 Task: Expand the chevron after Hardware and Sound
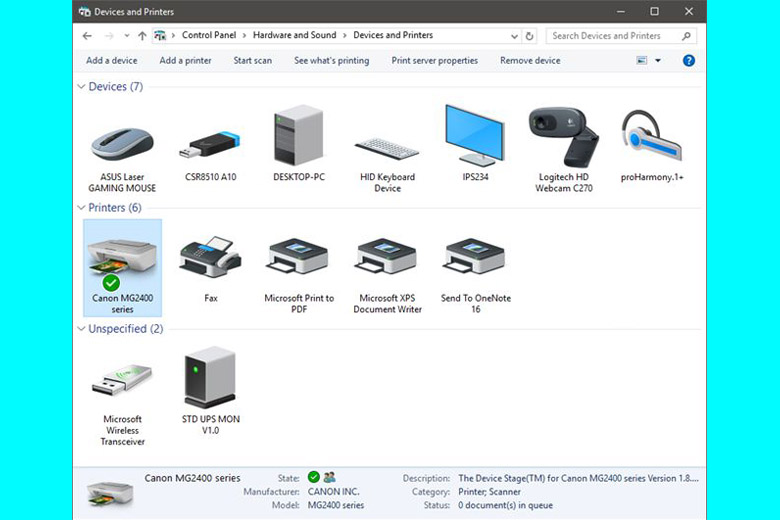[x=345, y=35]
